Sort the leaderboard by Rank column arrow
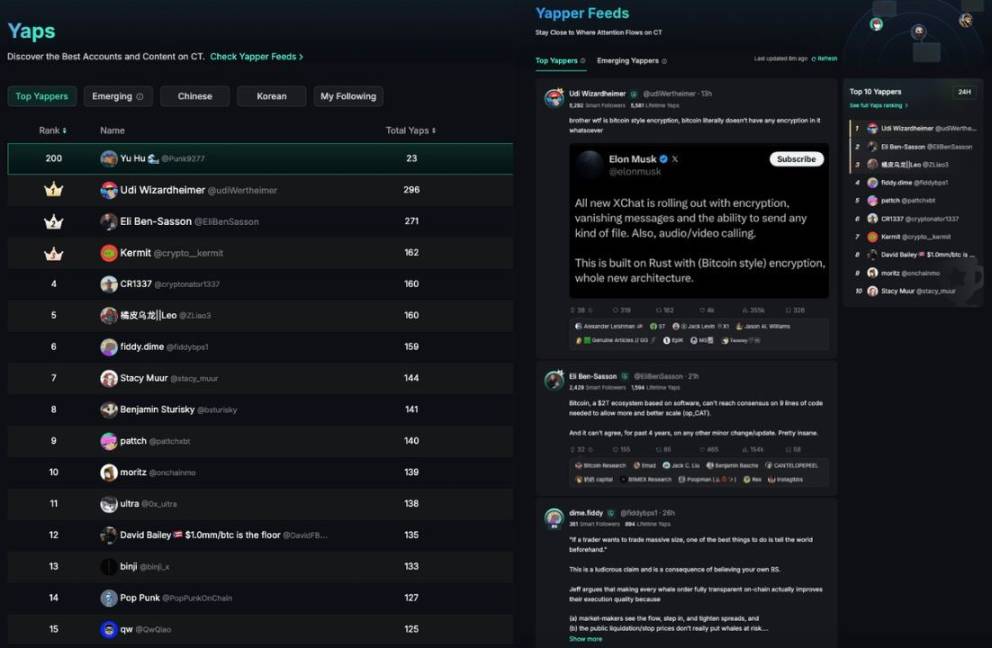Viewport: 992px width, 648px height. pos(65,131)
